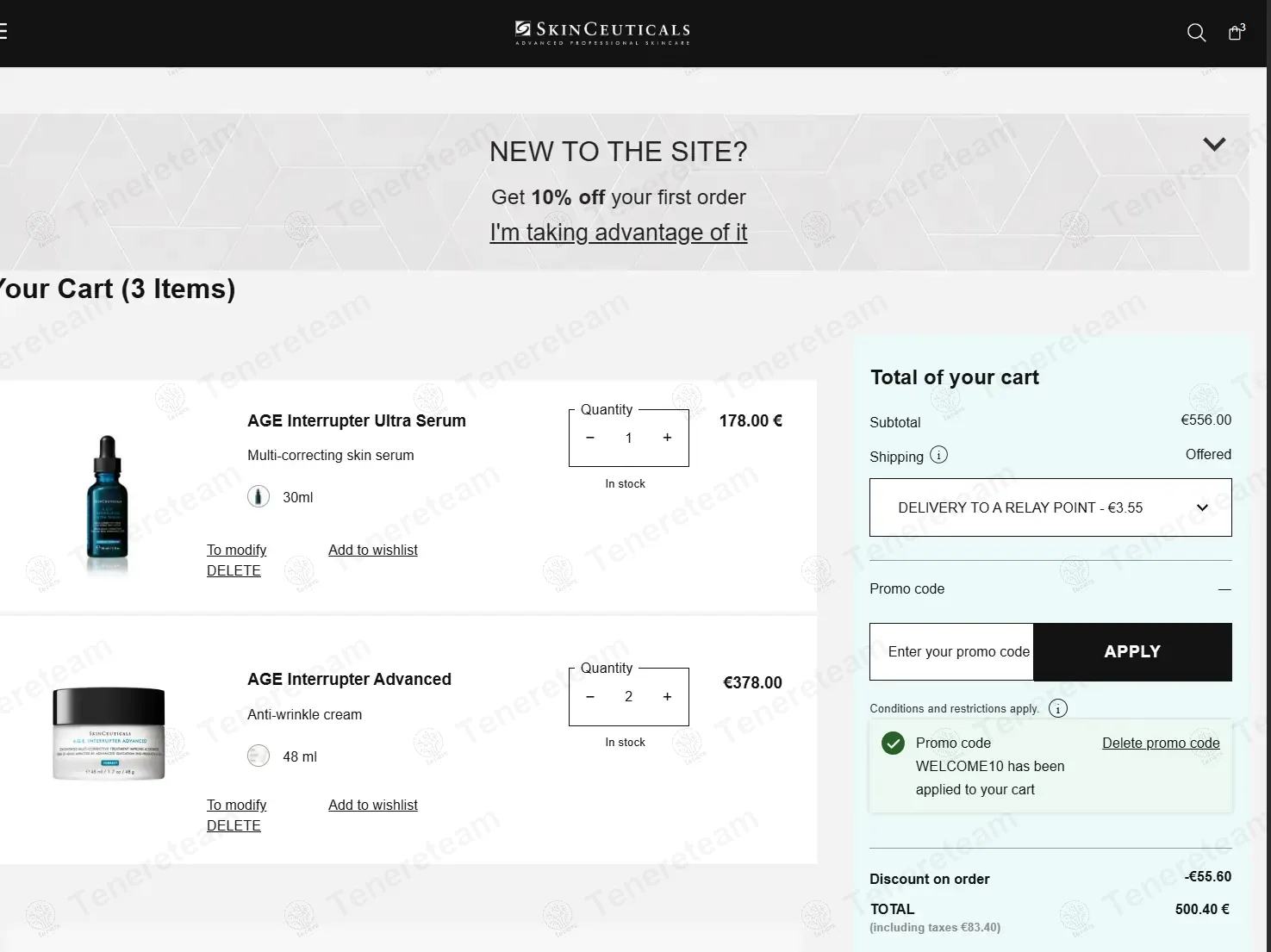Open the Delivery to a relay point dropdown
The width and height of the screenshot is (1271, 952).
tap(1050, 507)
